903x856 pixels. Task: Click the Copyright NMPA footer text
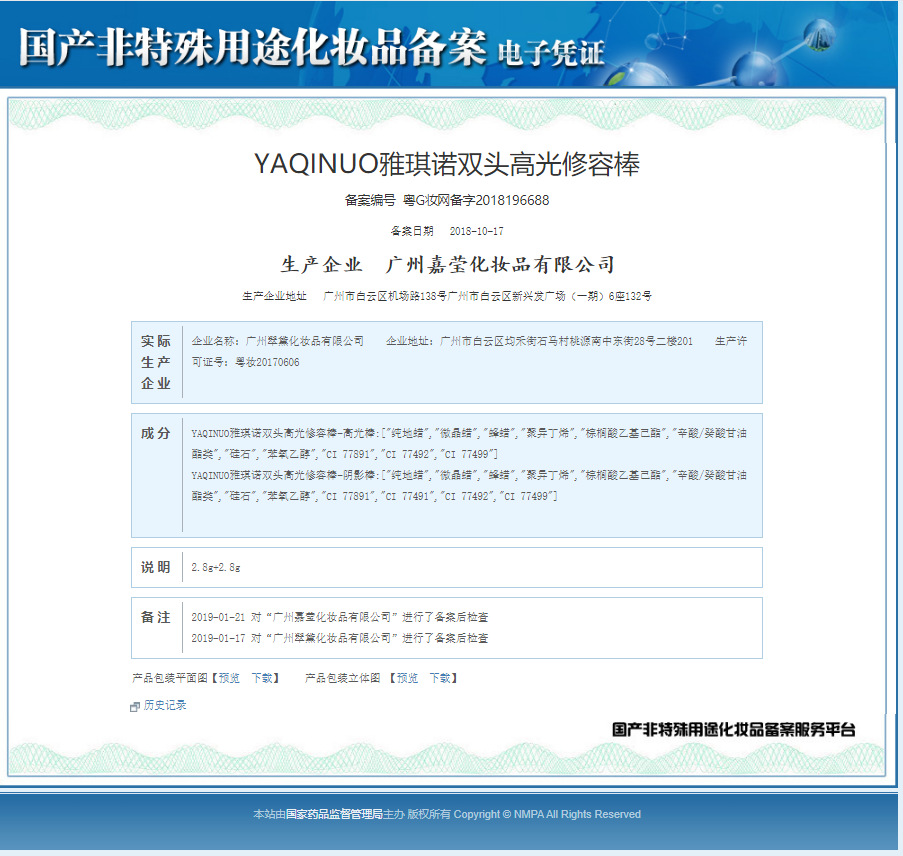tap(547, 814)
